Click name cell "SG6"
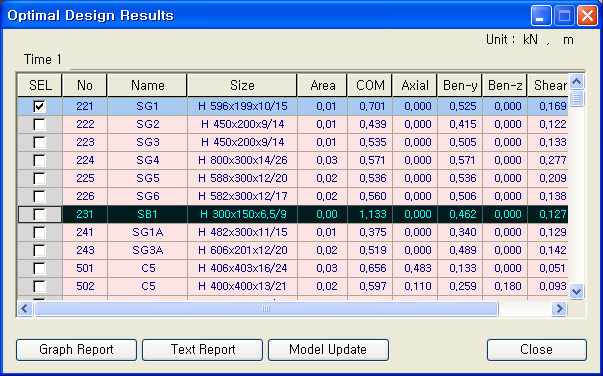 pos(148,196)
